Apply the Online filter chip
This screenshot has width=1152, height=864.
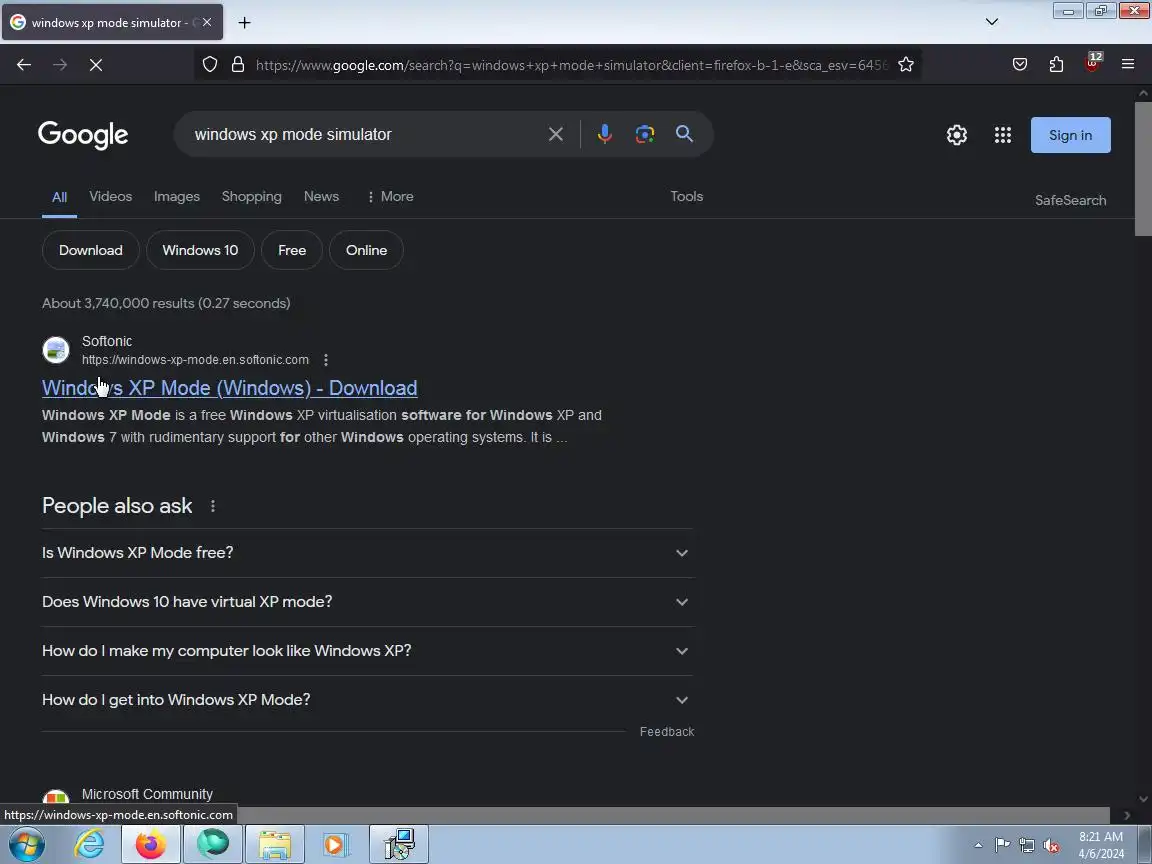click(366, 250)
